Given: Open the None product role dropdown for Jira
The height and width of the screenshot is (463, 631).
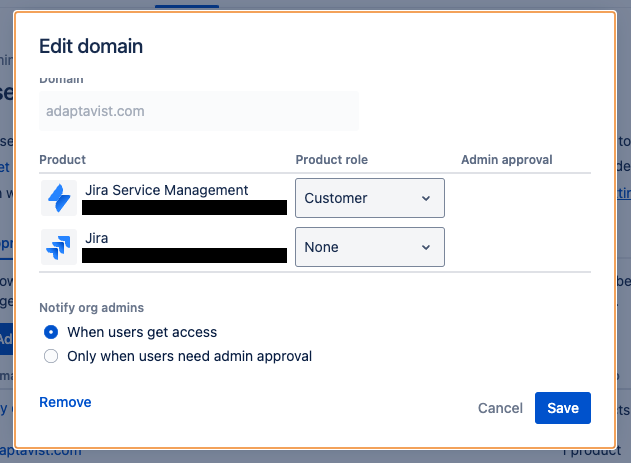Looking at the screenshot, I should click(370, 247).
